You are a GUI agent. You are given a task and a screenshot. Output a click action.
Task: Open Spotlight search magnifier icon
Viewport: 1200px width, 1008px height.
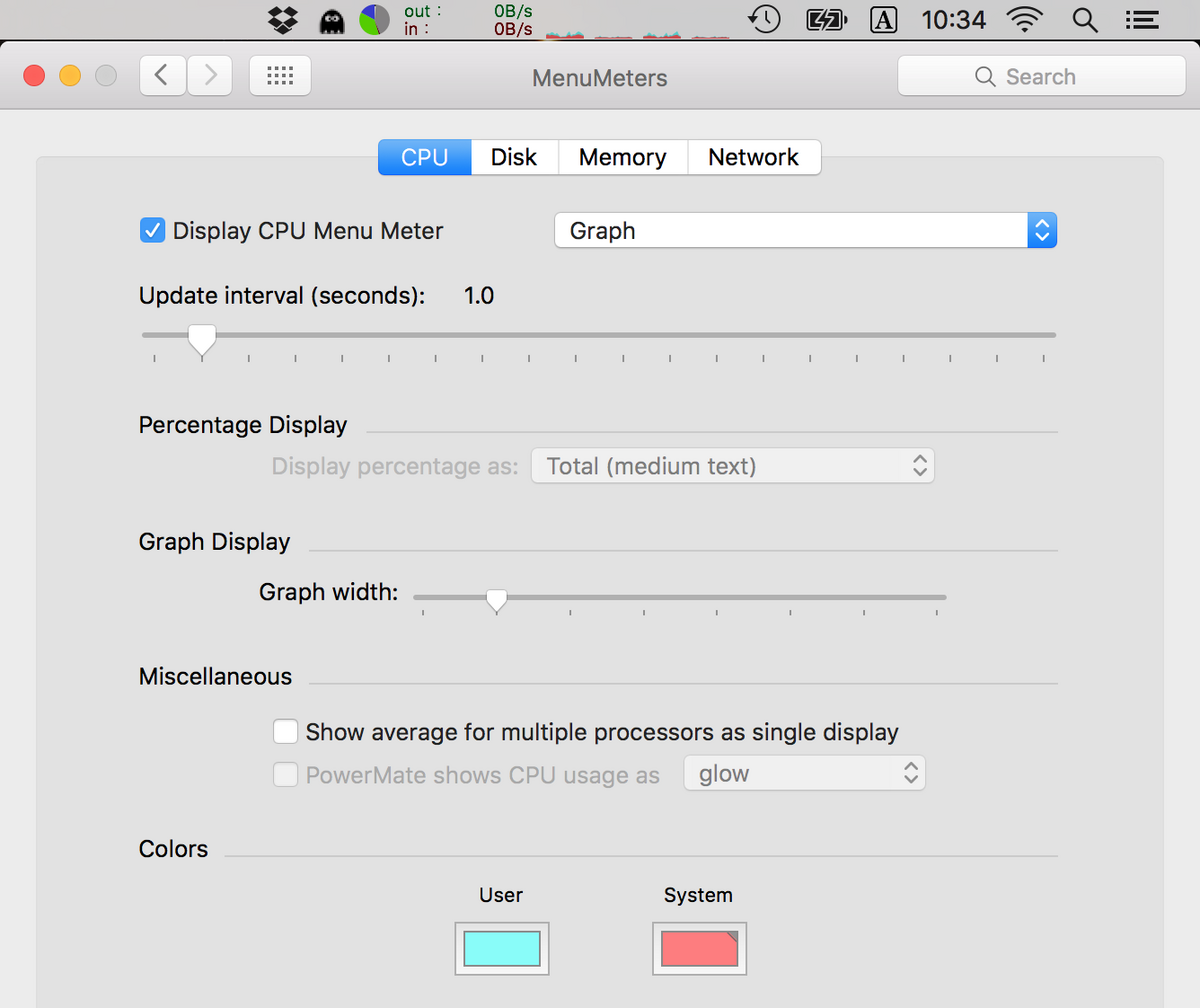coord(1084,19)
